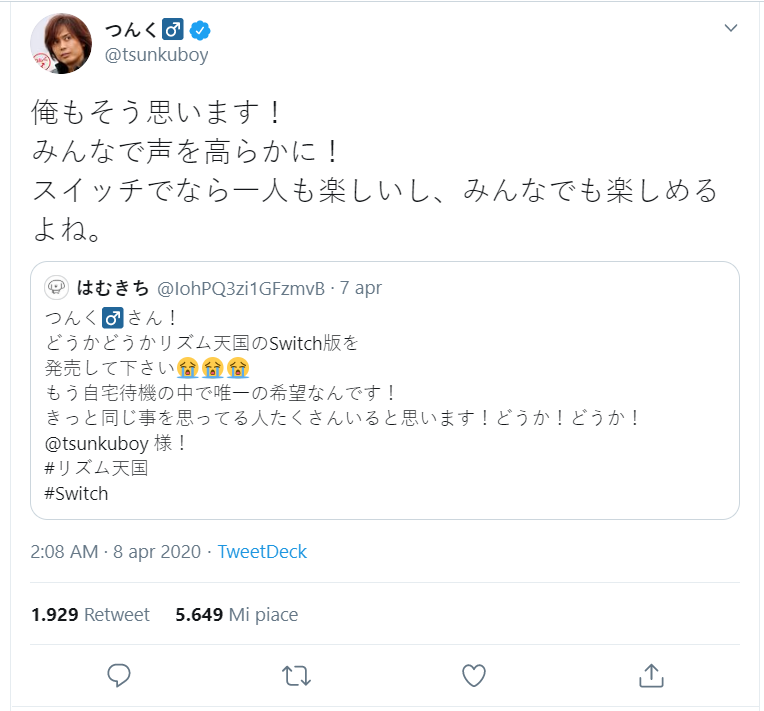Viewport: 764px width, 711px height.
Task: Click the #リズム天国 hashtag
Action: (x=96, y=467)
